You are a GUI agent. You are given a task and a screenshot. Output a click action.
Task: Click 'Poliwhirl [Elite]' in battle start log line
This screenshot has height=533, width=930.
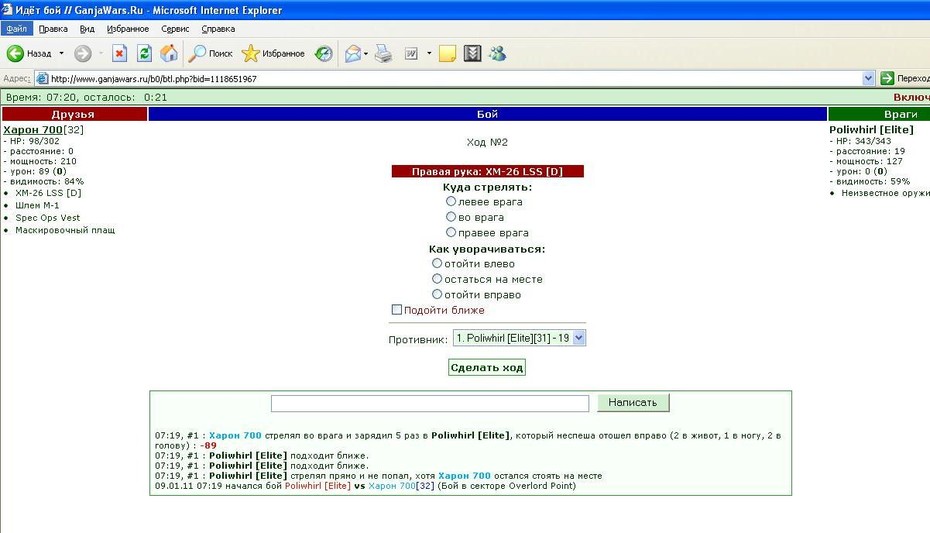tap(317, 486)
